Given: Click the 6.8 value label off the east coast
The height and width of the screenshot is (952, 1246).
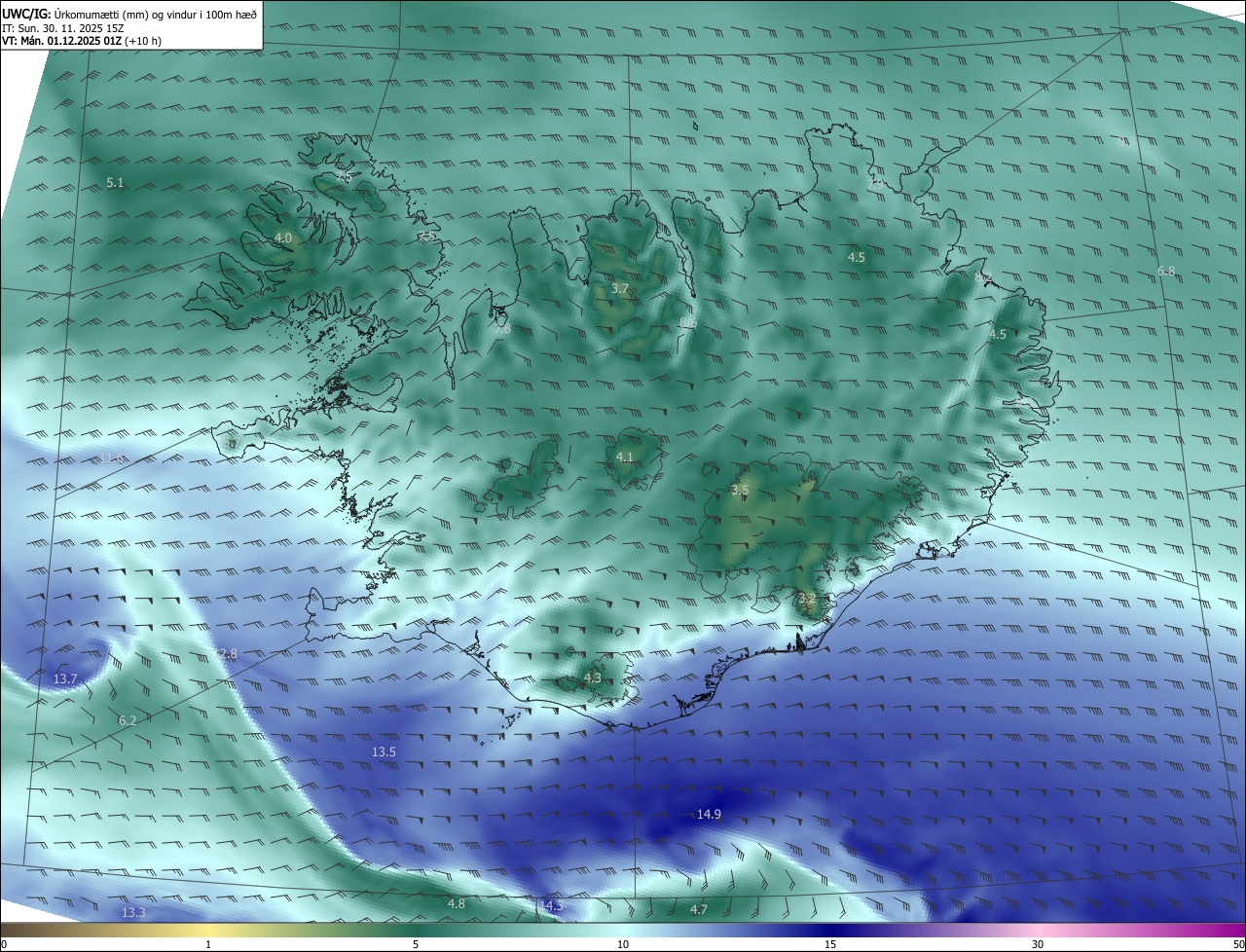Looking at the screenshot, I should (1166, 271).
